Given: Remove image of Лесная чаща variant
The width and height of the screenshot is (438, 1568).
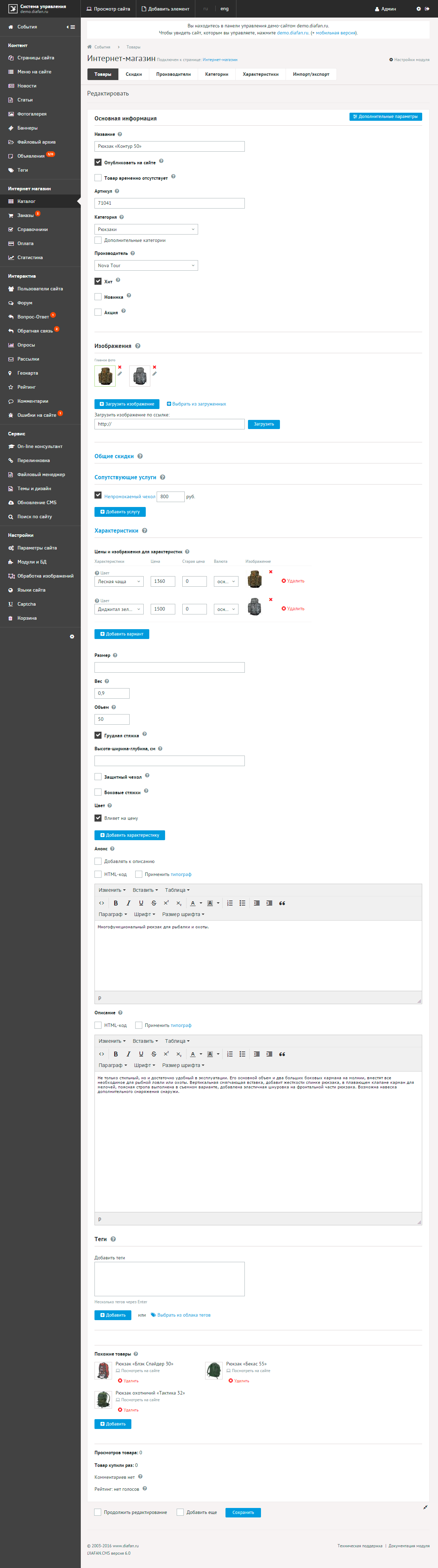Looking at the screenshot, I should [270, 572].
